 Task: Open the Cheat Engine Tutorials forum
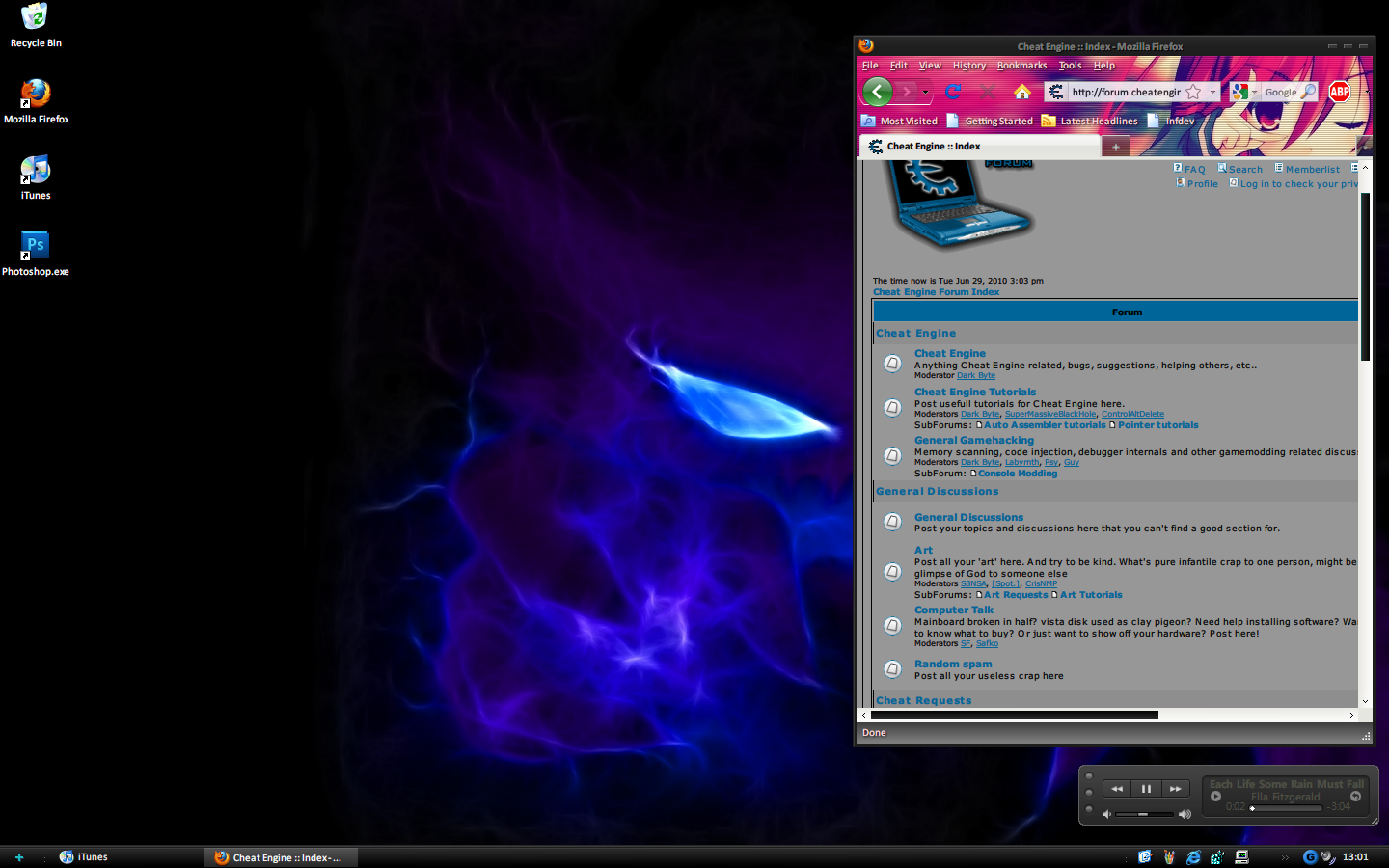[975, 392]
